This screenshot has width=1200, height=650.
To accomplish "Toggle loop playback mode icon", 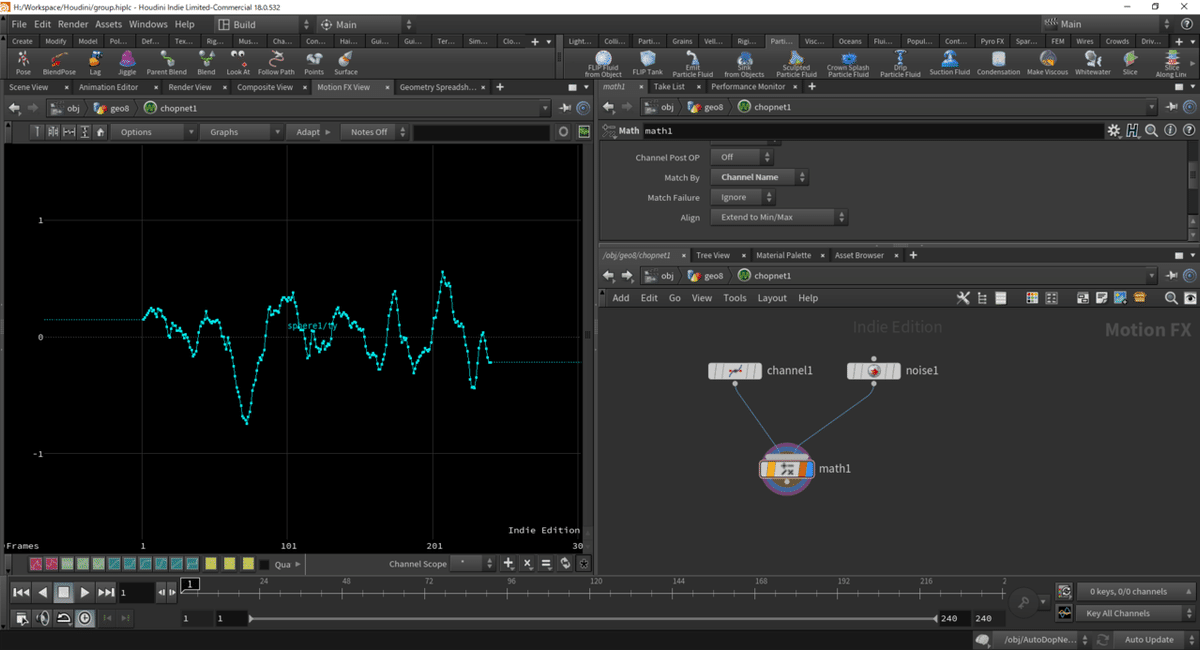I will (x=64, y=619).
